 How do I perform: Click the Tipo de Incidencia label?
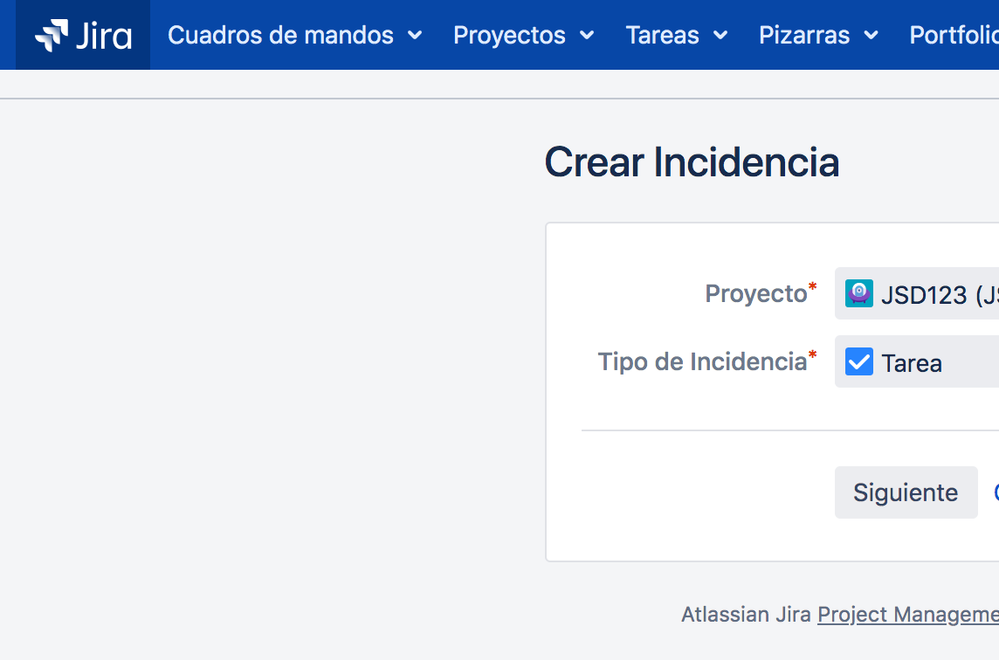[702, 361]
